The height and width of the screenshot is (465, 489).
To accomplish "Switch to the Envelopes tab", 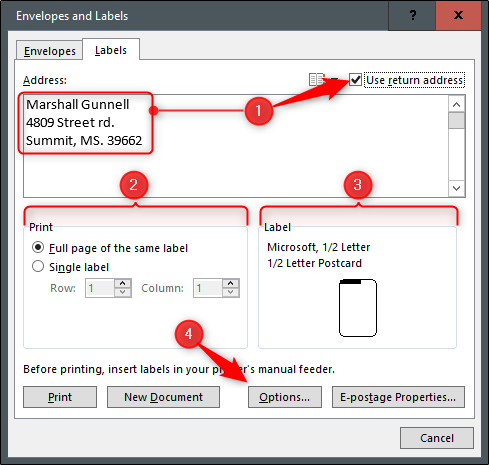I will 50,51.
